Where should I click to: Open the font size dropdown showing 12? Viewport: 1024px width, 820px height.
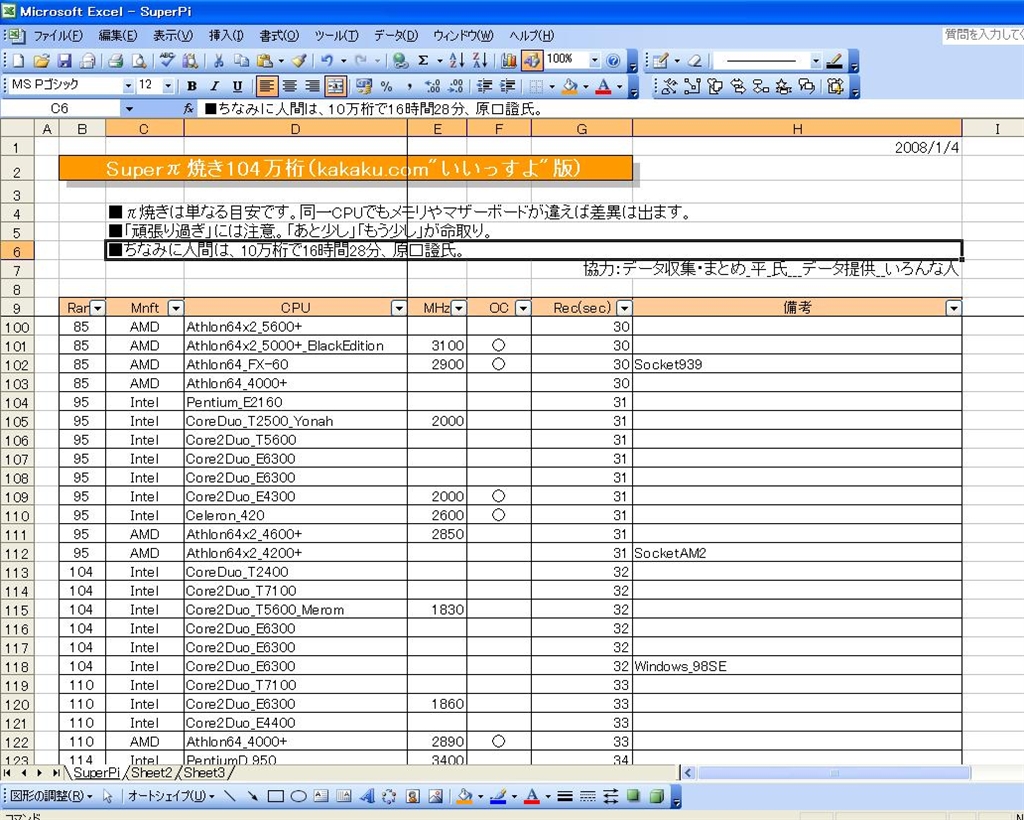(x=168, y=87)
